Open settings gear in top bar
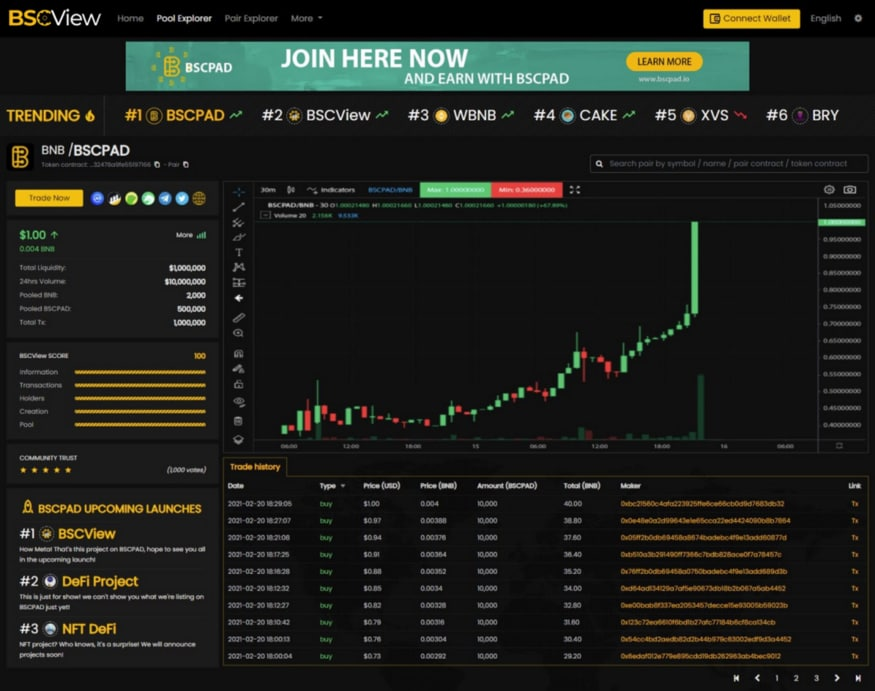This screenshot has height=691, width=875. coord(858,18)
